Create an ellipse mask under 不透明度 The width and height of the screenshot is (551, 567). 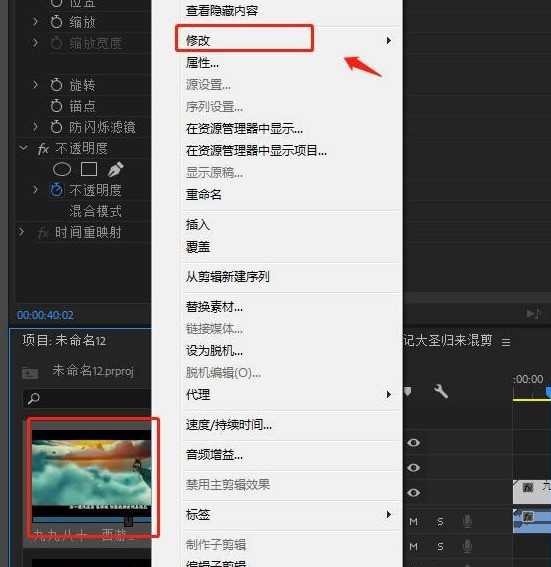tap(62, 169)
